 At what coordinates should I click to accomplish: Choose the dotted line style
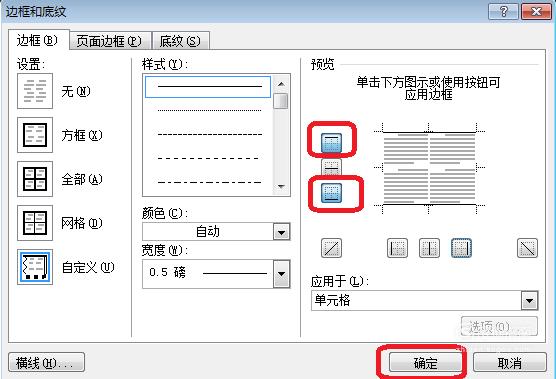[x=209, y=110]
